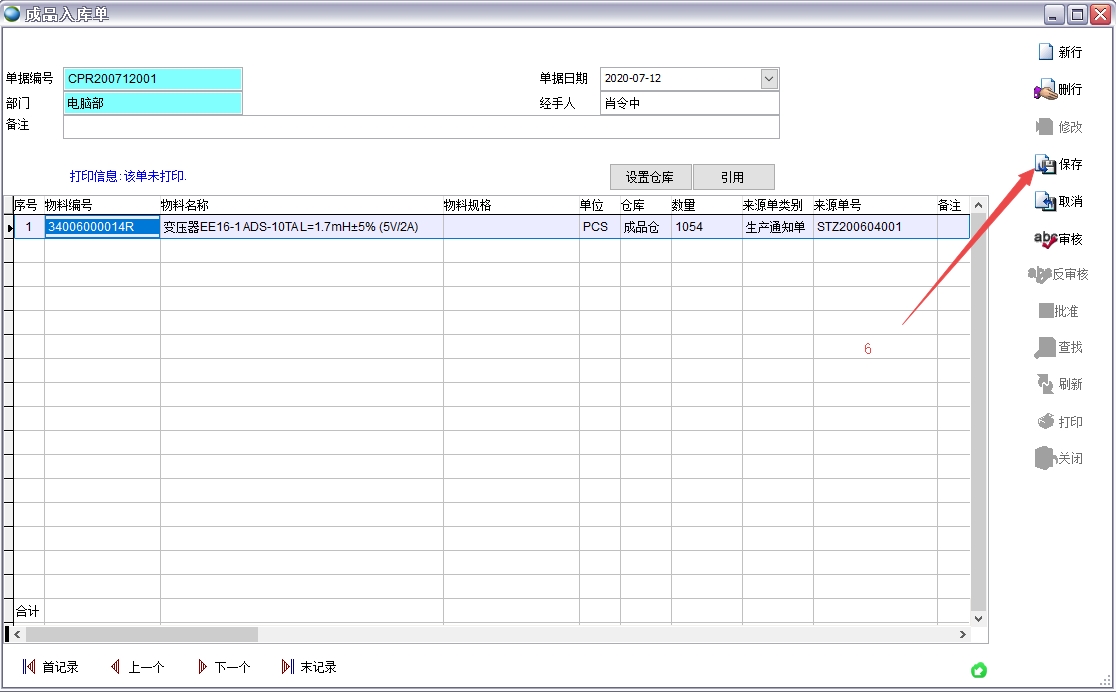Jump to first record with 首记录

(29, 667)
